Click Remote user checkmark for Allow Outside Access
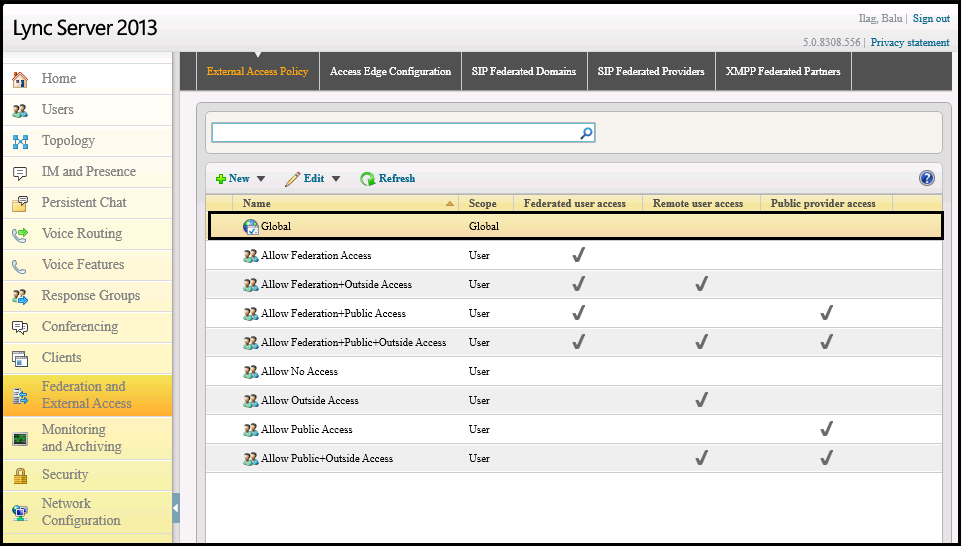Screen dimensions: 961x546 point(702,400)
